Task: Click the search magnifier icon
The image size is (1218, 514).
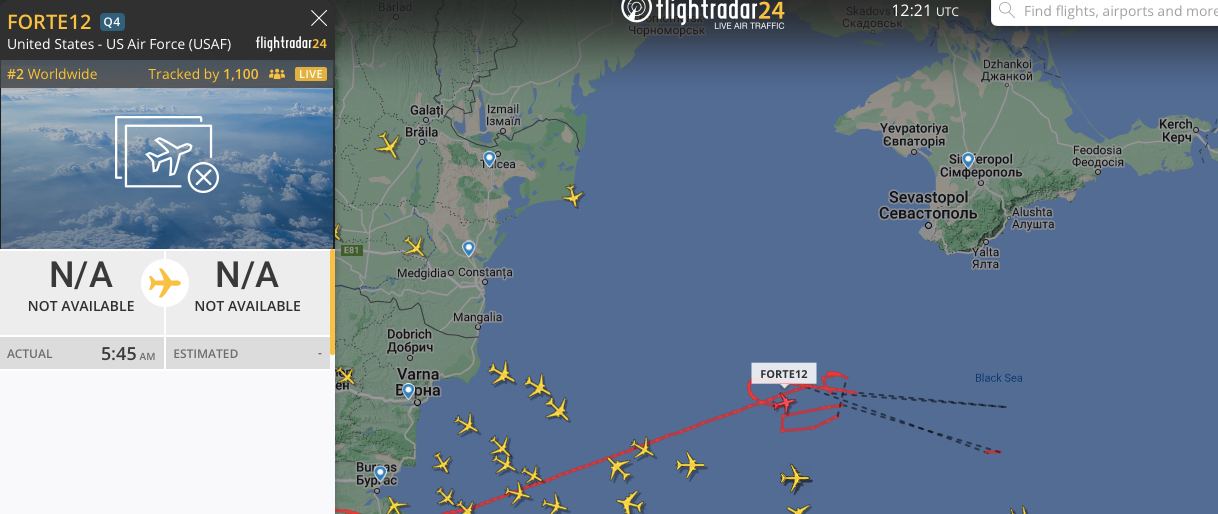Action: (1007, 11)
